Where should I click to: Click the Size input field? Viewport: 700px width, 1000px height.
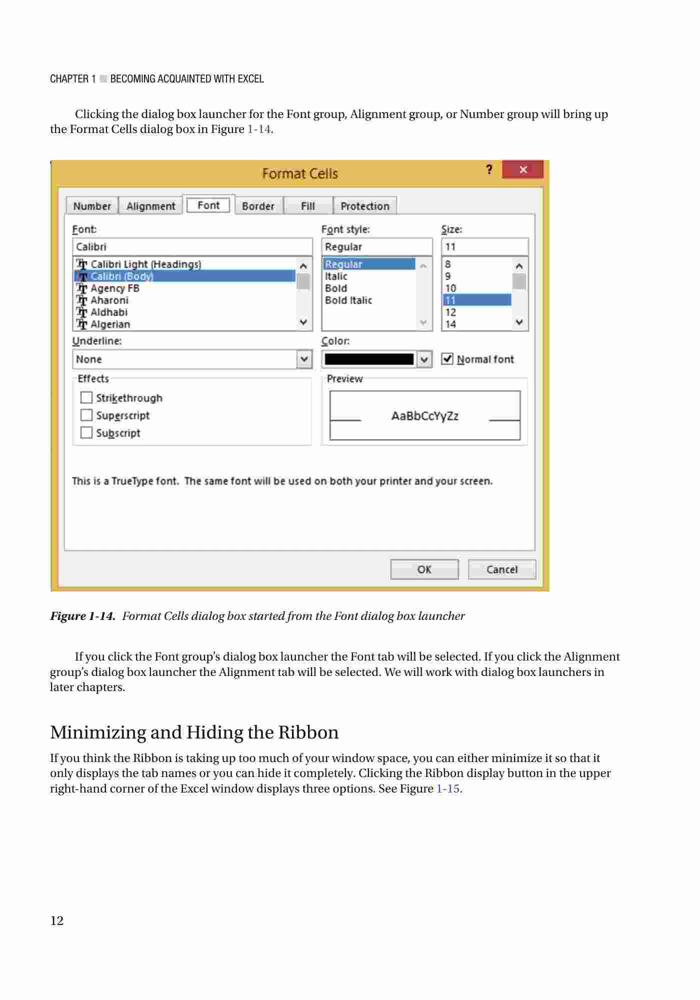485,247
